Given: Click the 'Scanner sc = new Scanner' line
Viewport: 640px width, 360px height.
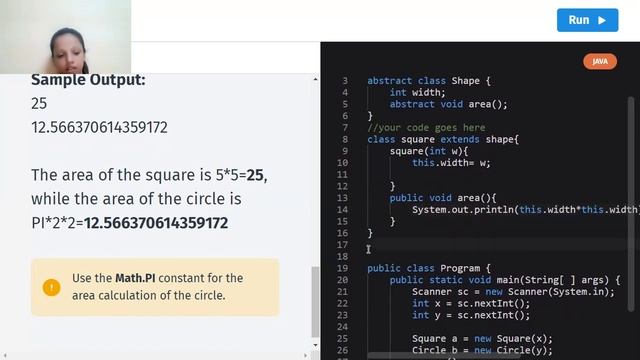Looking at the screenshot, I should pos(513,292).
